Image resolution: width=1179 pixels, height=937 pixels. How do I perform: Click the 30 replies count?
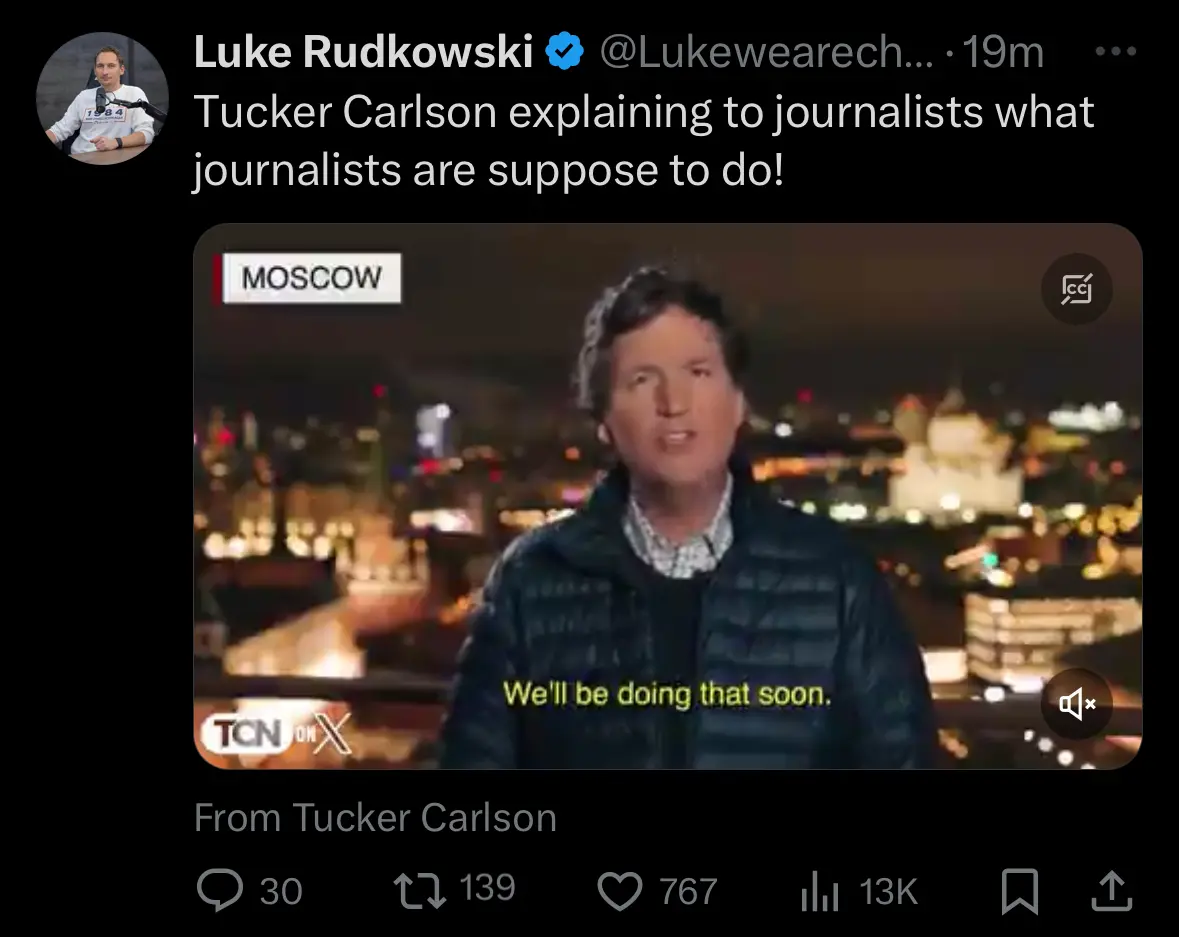click(x=281, y=892)
